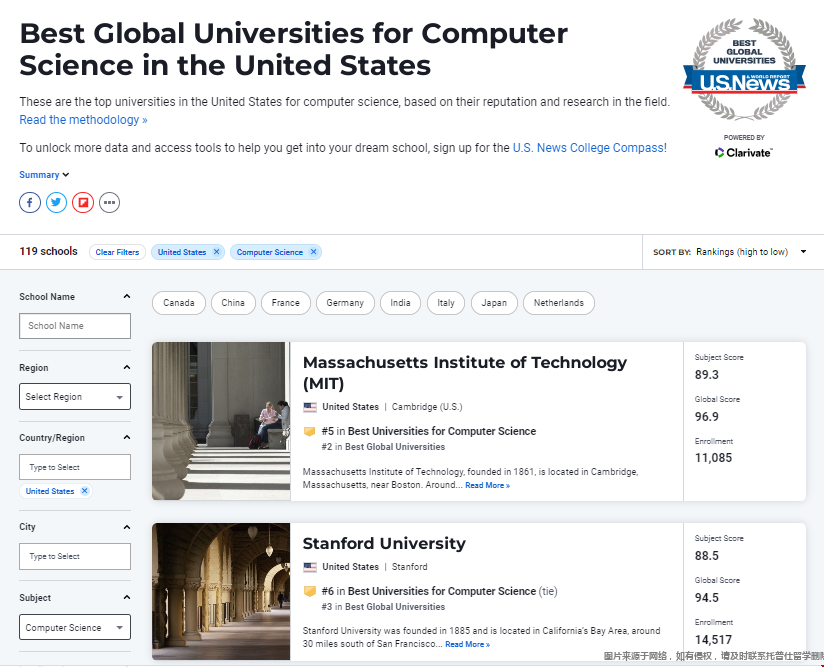
Task: Click Stanford subject score 88.5
Action: pyautogui.click(x=706, y=556)
